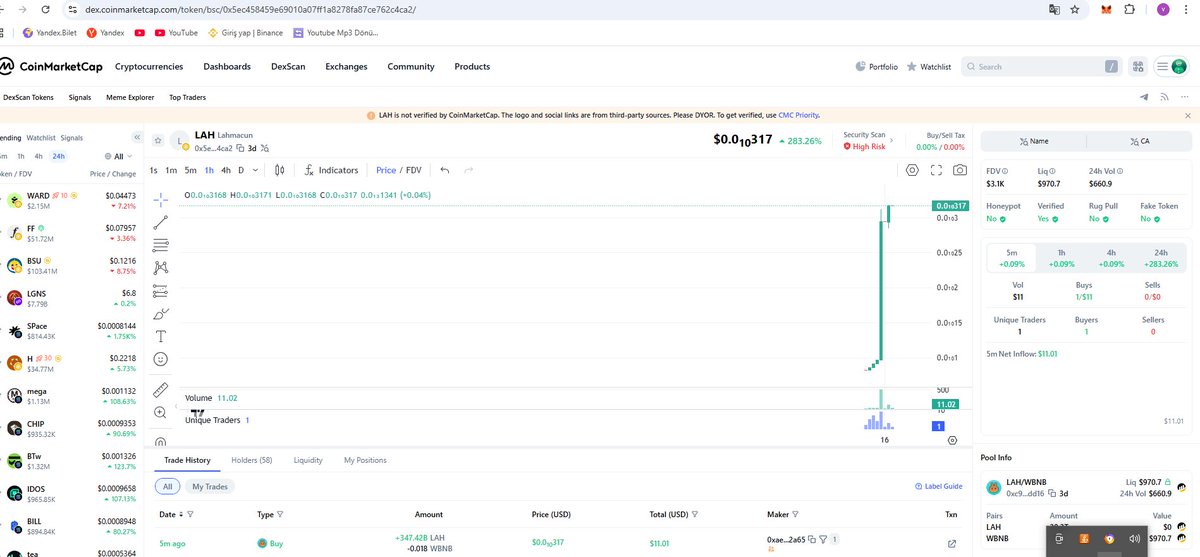Search token by CA button
Viewport: 1200px width, 557px height.
(1139, 141)
